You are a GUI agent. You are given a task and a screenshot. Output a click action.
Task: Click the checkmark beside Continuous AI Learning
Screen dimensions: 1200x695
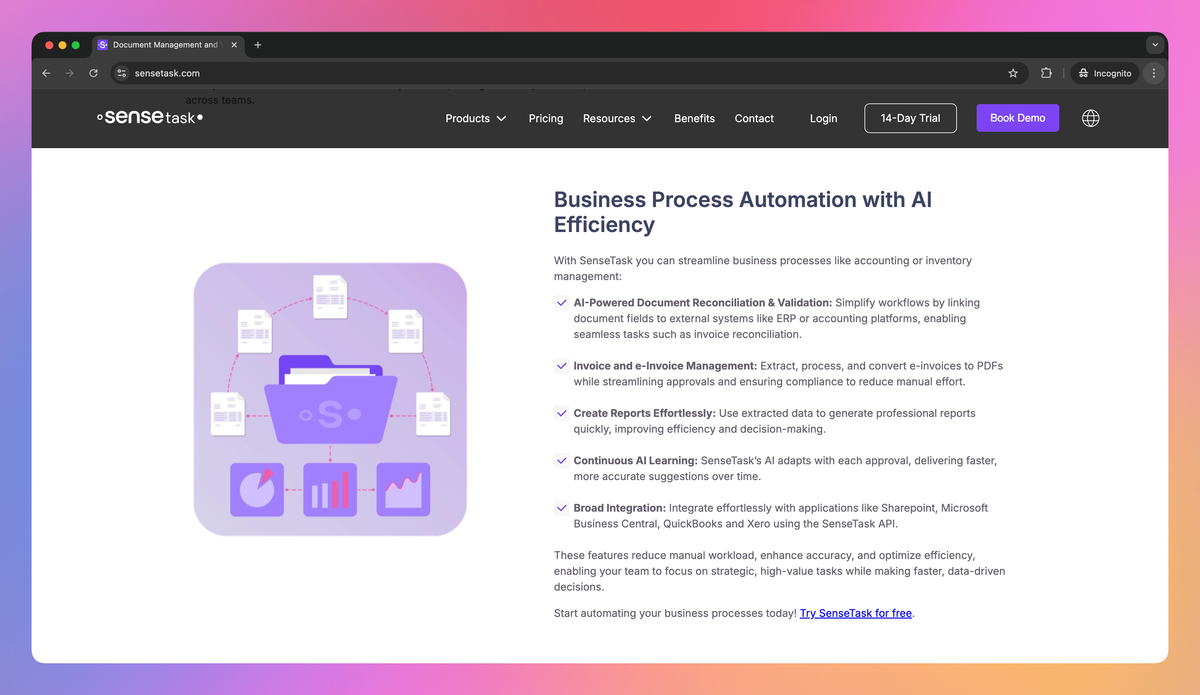point(562,461)
